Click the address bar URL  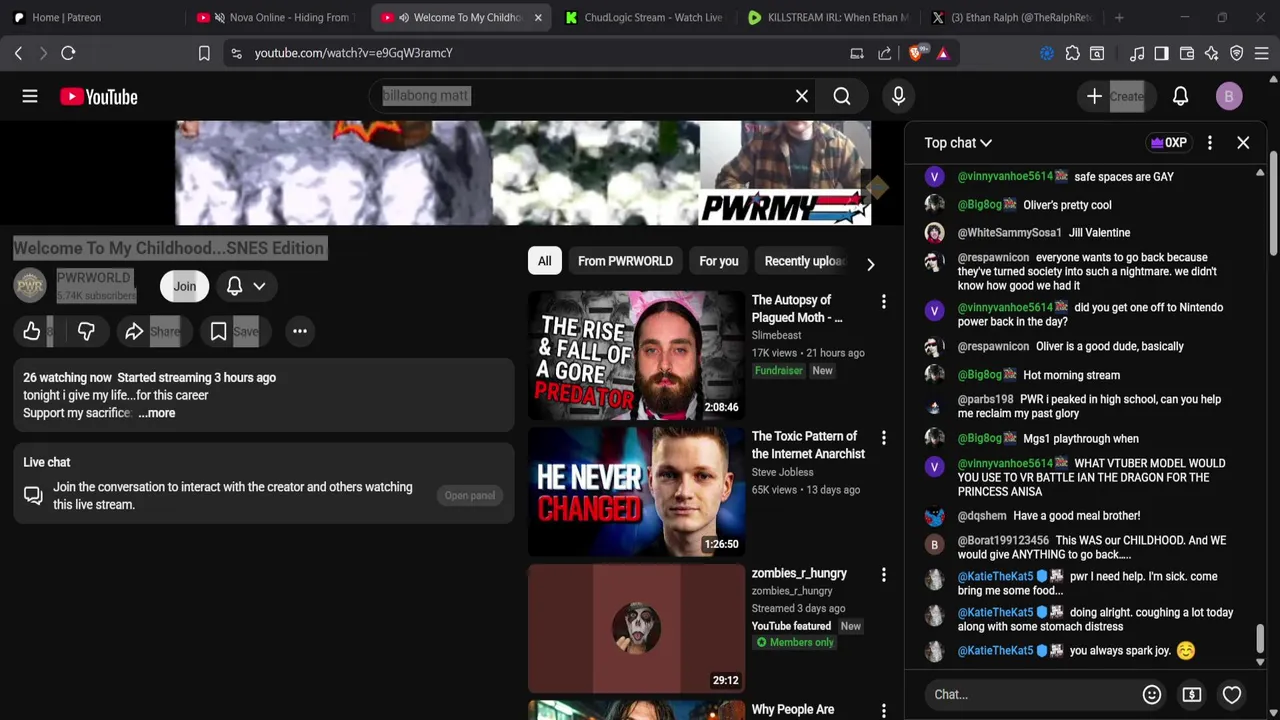click(x=353, y=53)
